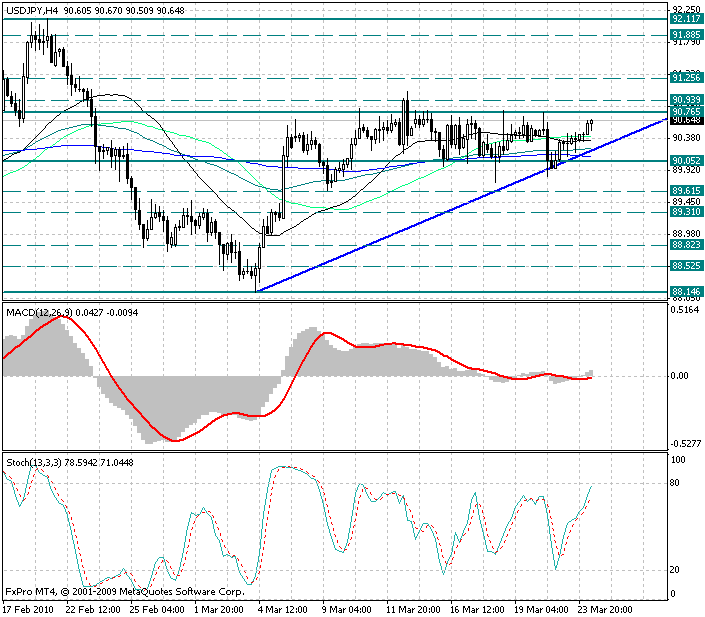This screenshot has width=705, height=617.
Task: Click the 22 Feb 12:00 time label
Action: tap(93, 610)
